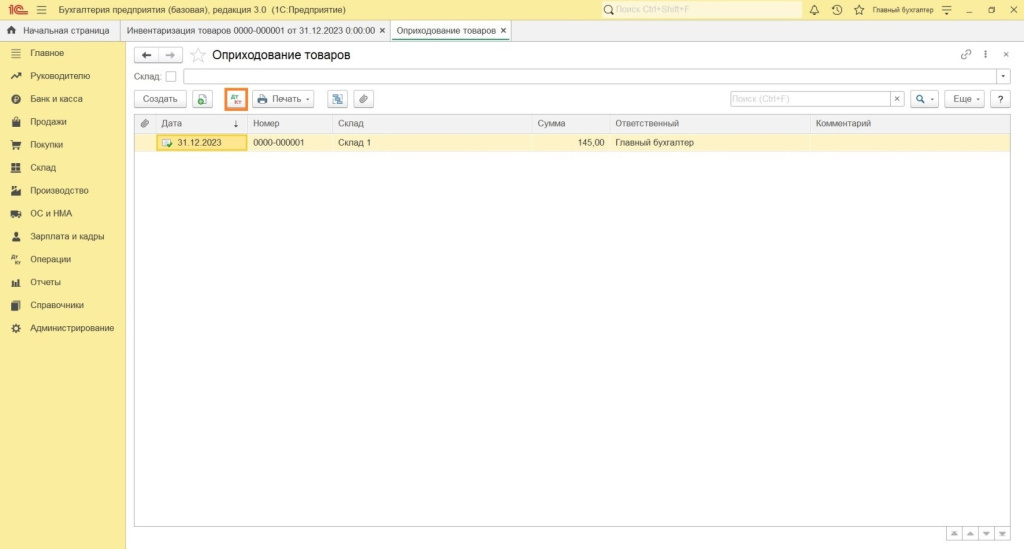1024x549 pixels.
Task: Sort by the Сумма column header
Action: click(x=570, y=123)
